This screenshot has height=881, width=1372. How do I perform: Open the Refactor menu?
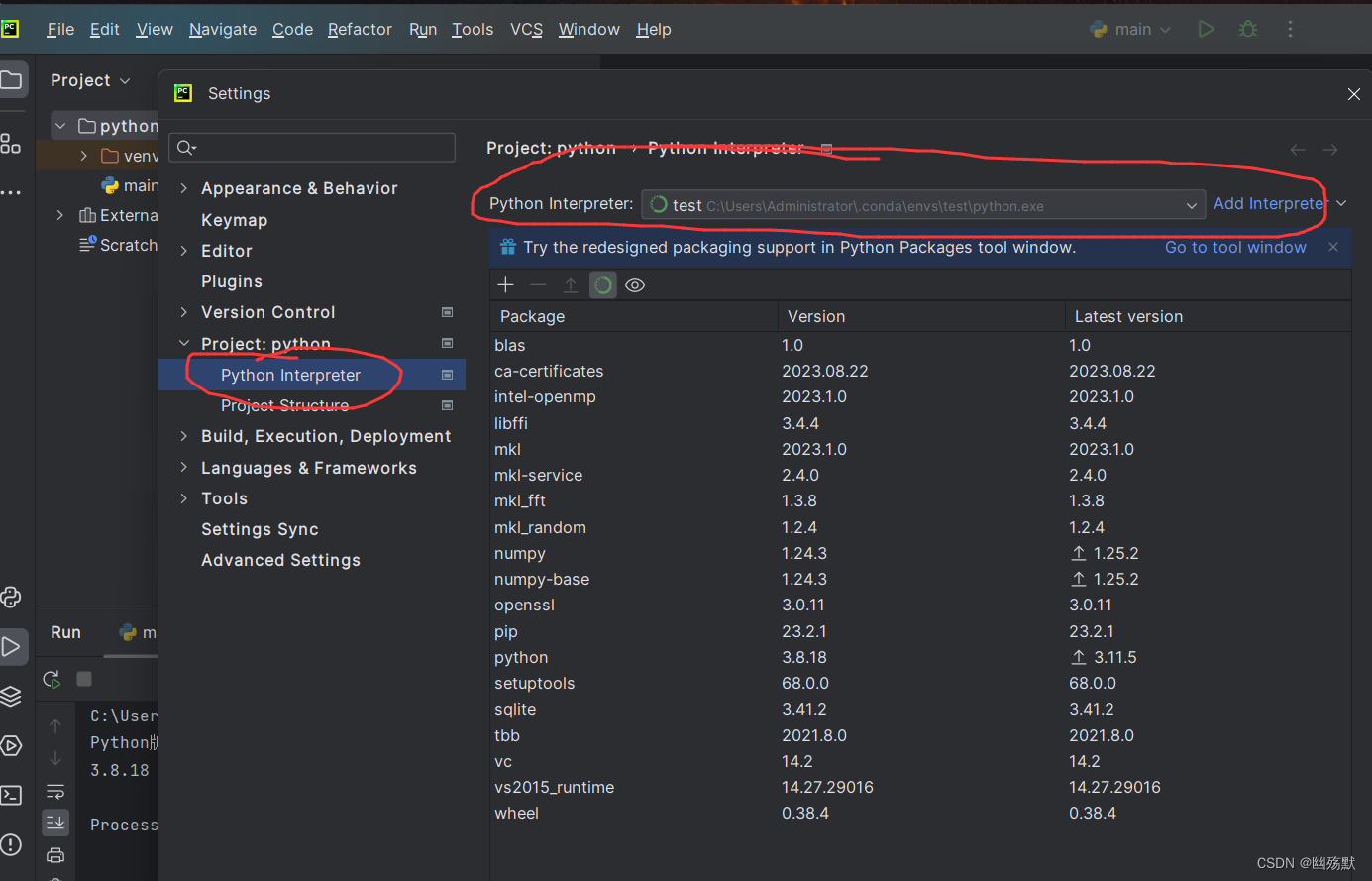pyautogui.click(x=360, y=30)
